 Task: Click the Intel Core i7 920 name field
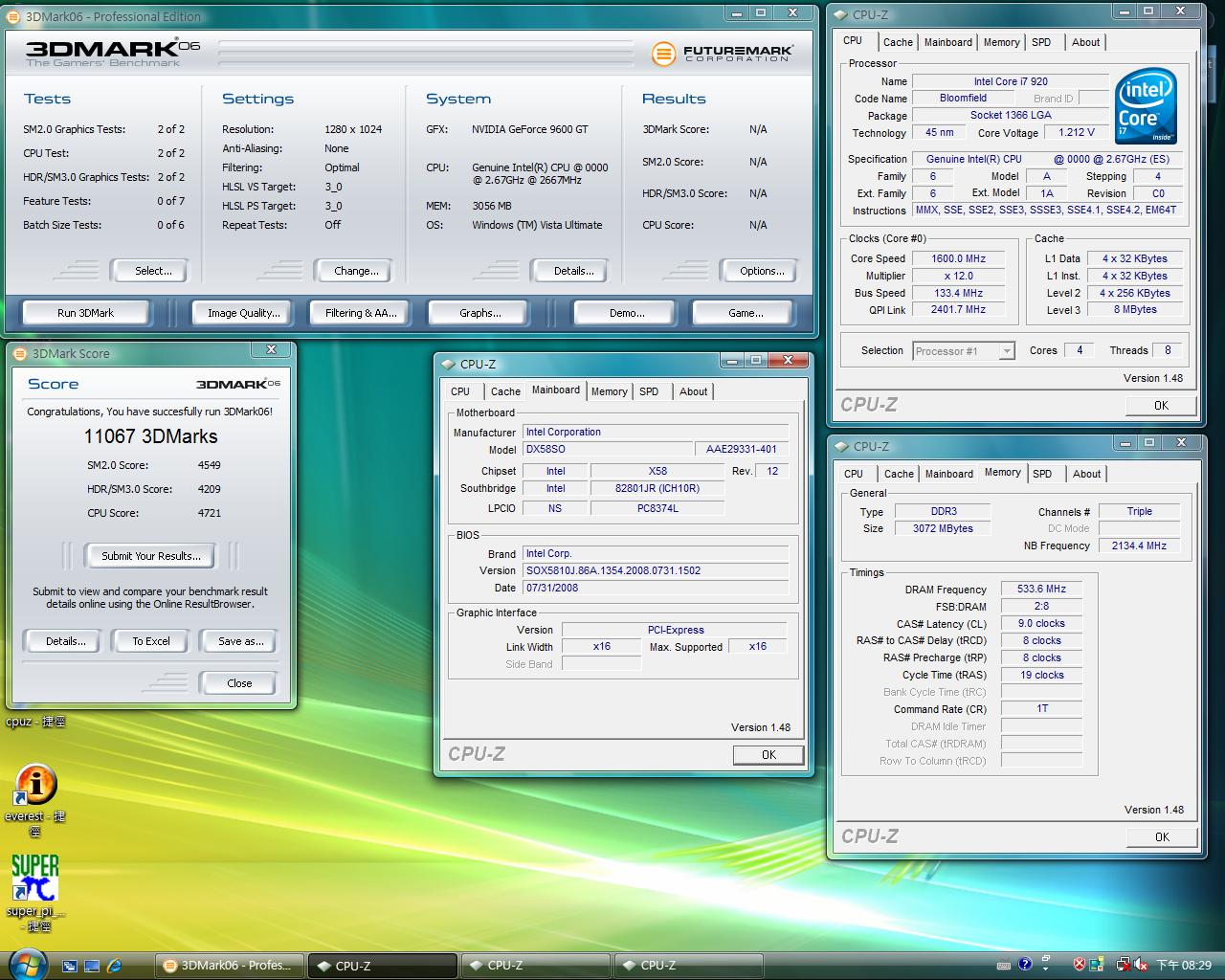1011,81
